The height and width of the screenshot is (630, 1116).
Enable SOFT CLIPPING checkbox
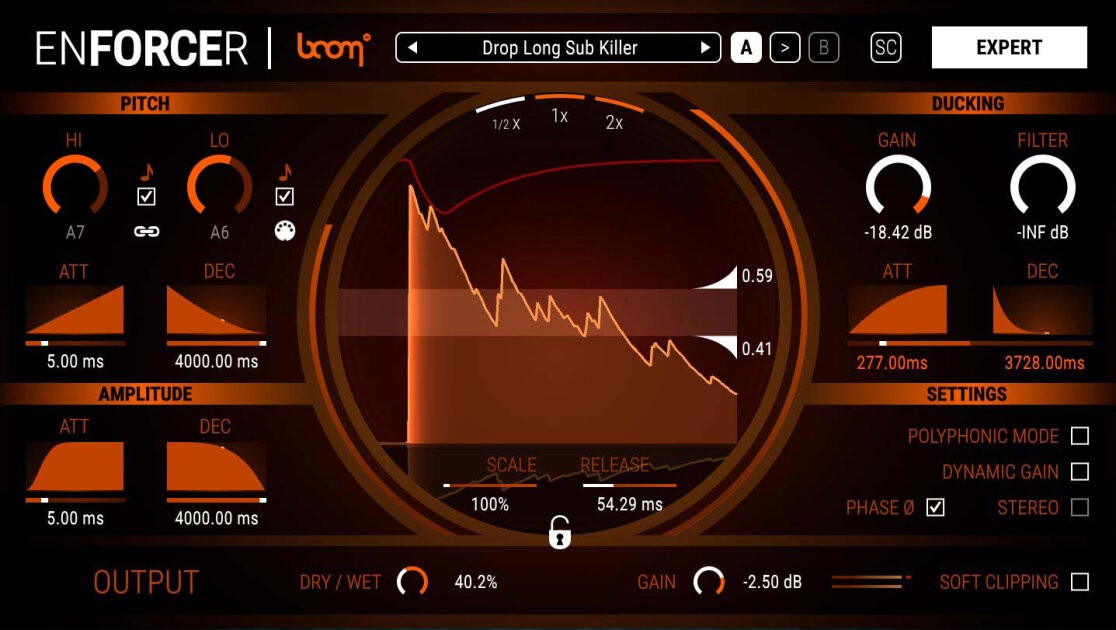click(x=1080, y=582)
